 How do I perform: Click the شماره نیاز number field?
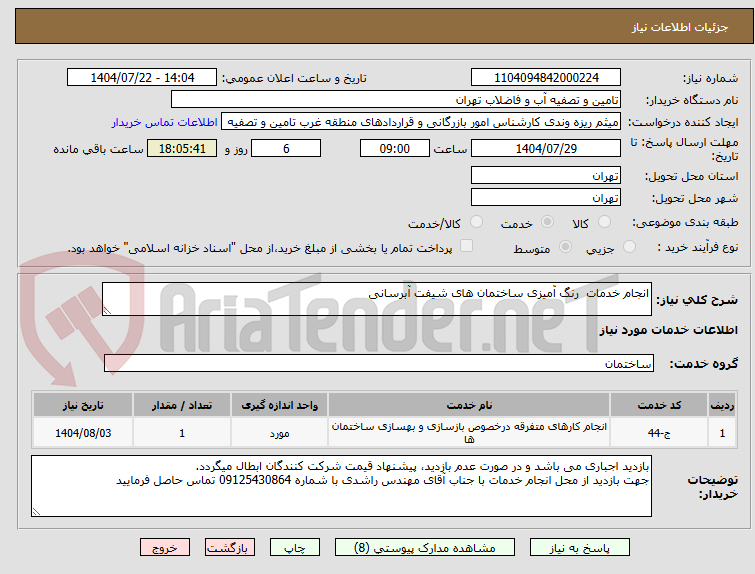(546, 78)
